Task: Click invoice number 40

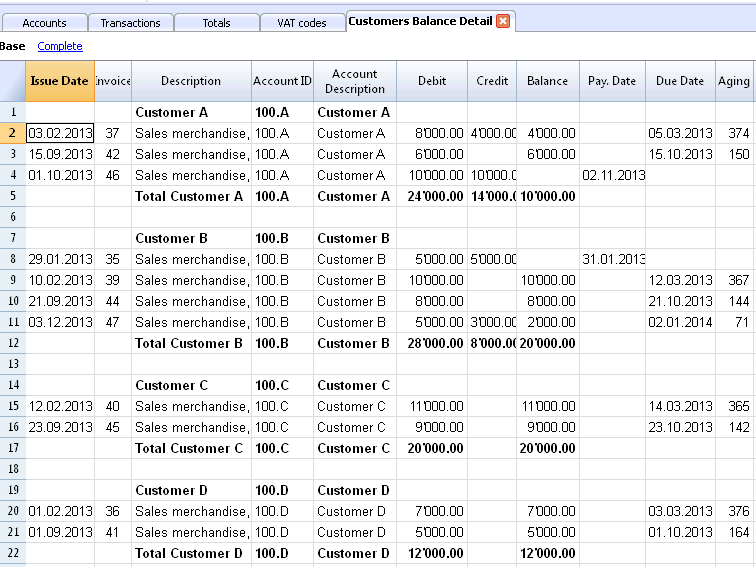Action: tap(113, 406)
